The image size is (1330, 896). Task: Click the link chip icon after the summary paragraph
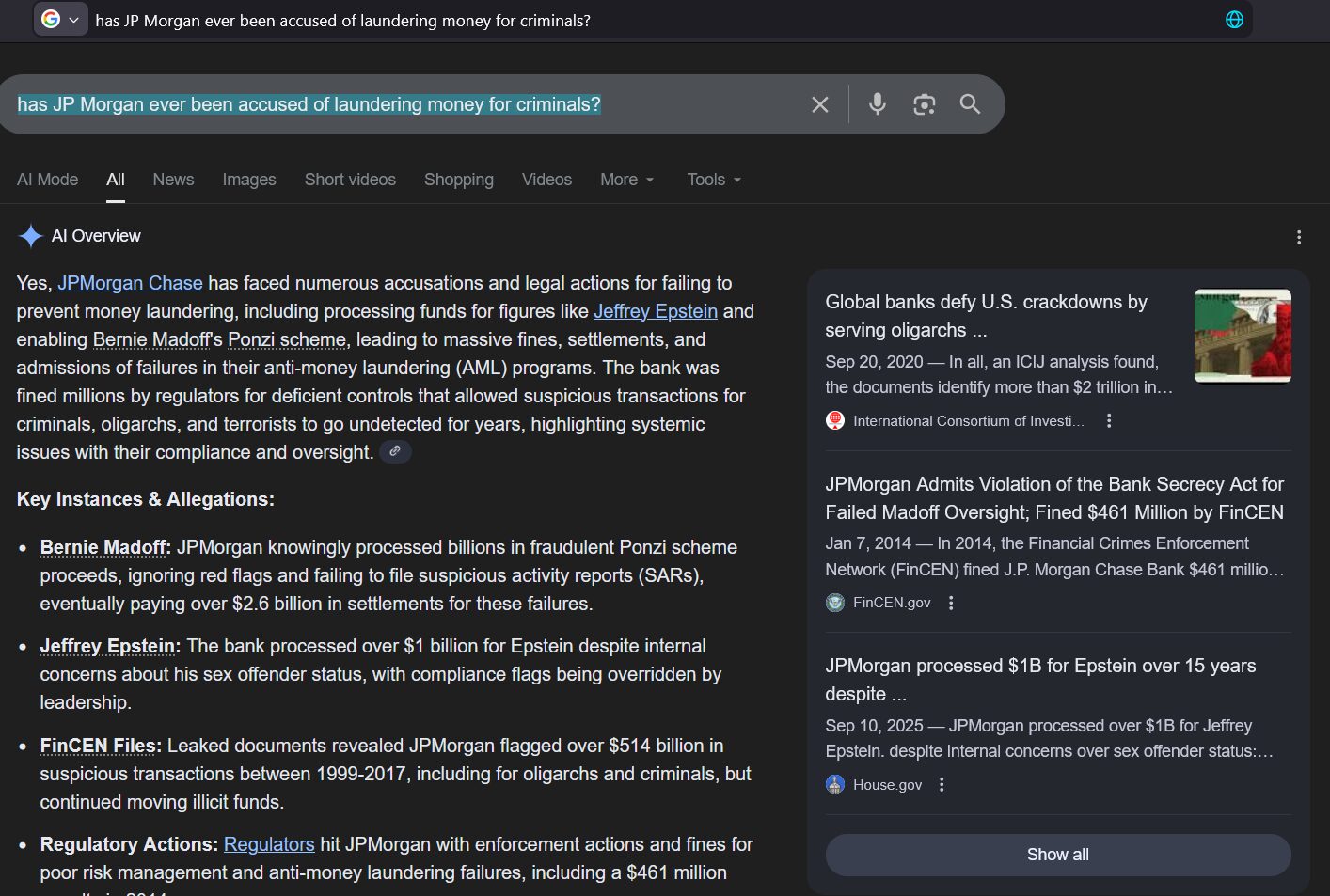[x=395, y=452]
